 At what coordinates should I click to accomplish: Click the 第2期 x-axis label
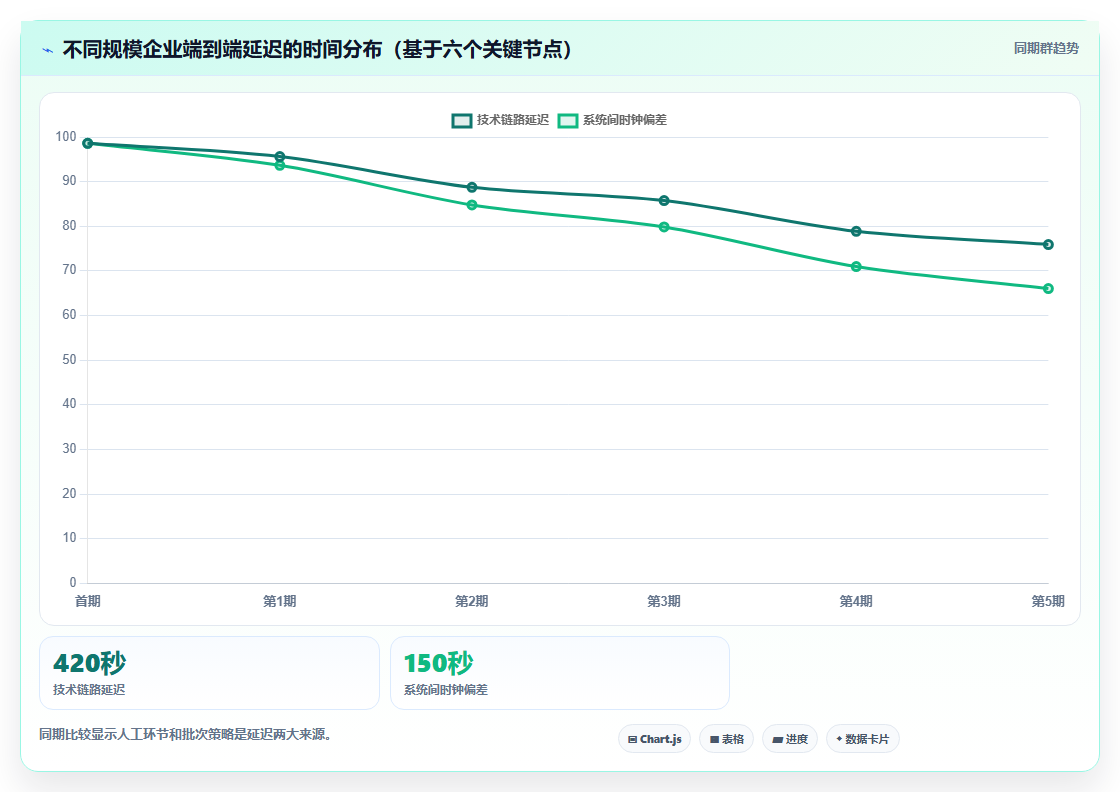tap(472, 601)
